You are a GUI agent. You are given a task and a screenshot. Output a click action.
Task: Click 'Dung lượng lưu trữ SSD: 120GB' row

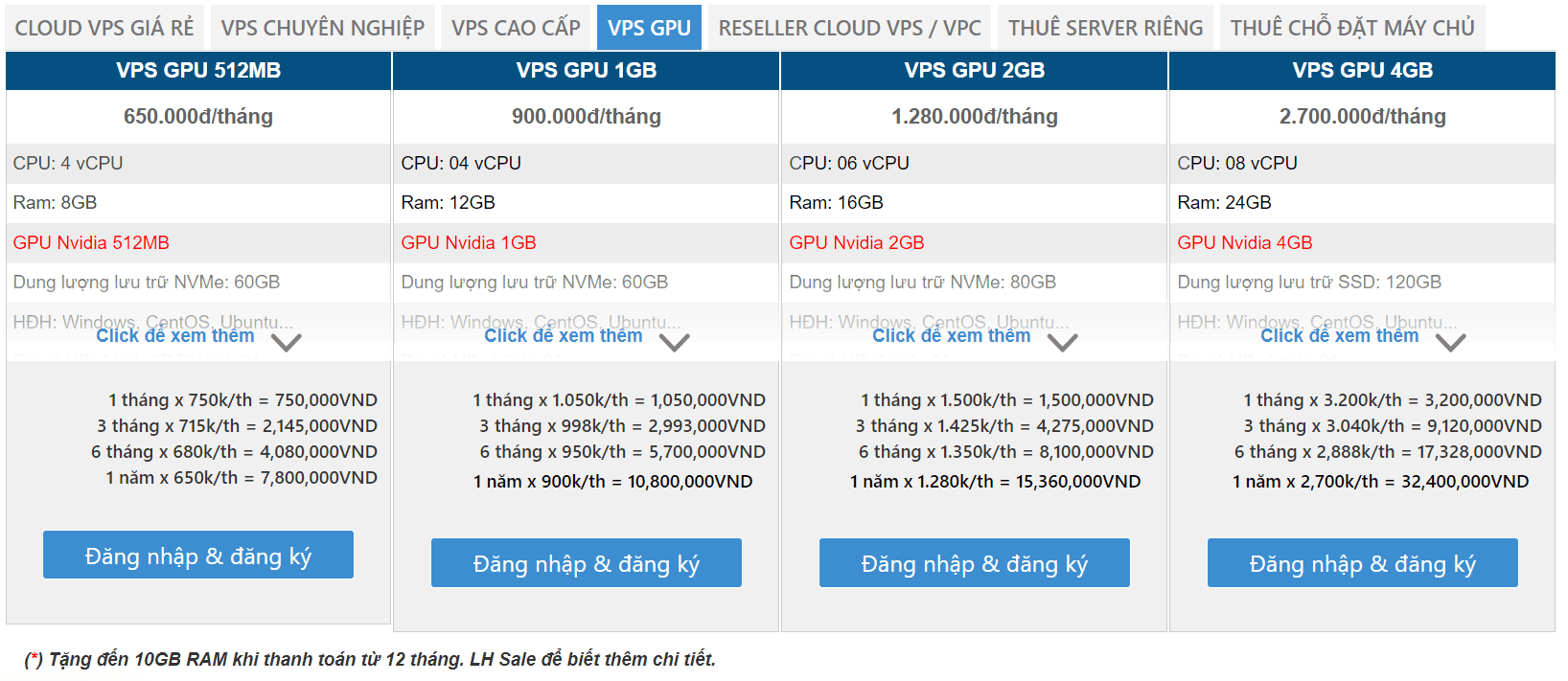[x=1363, y=283]
